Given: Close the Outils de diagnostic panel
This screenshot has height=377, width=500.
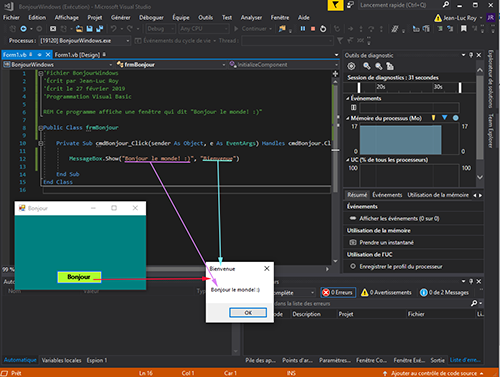Looking at the screenshot, I should coord(479,55).
